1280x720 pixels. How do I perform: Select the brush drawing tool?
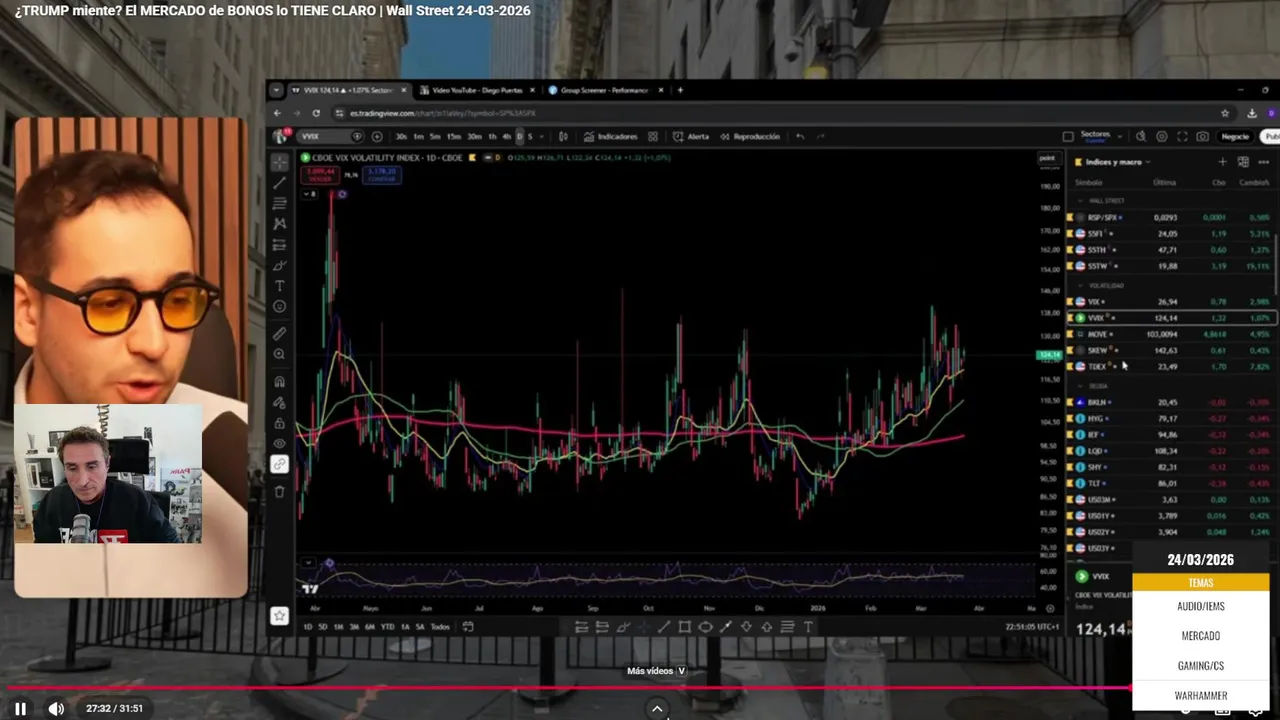coord(279,266)
